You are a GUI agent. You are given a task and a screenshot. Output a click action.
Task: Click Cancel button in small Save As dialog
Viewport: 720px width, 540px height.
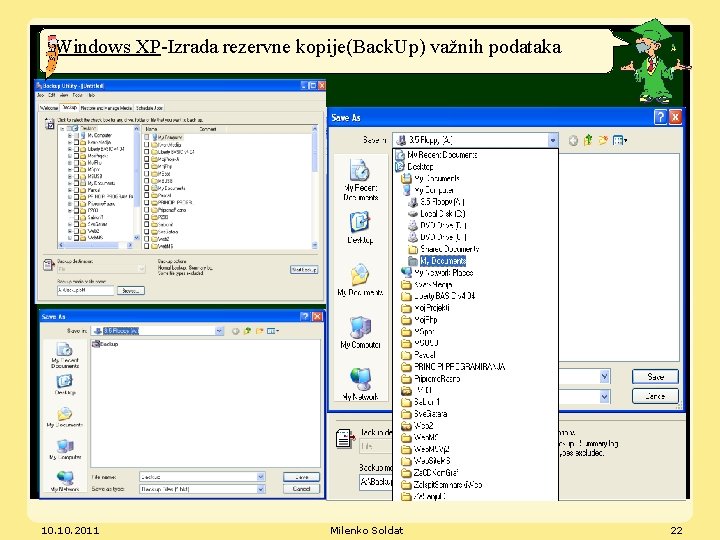(x=301, y=489)
